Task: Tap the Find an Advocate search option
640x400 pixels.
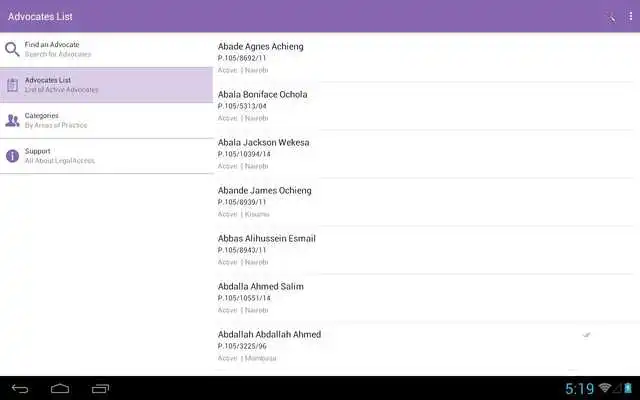Action: (x=106, y=49)
